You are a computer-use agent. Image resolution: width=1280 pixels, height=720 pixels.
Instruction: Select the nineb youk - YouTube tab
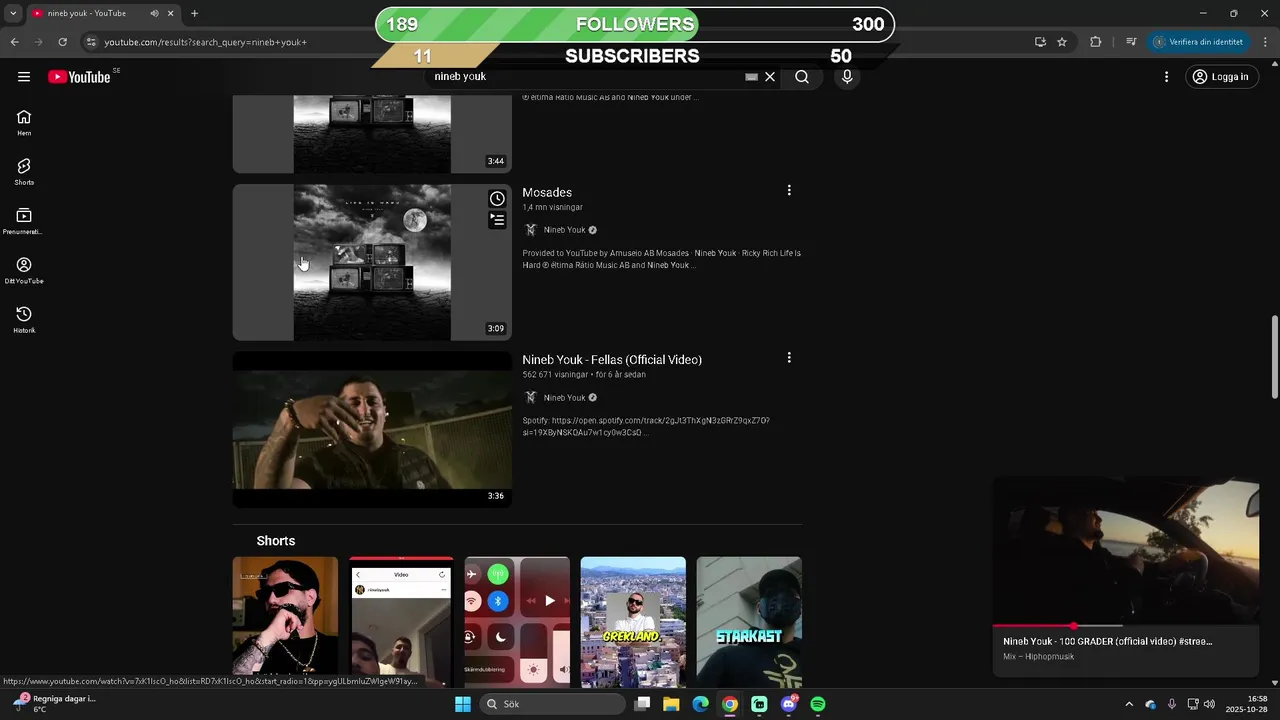90,13
